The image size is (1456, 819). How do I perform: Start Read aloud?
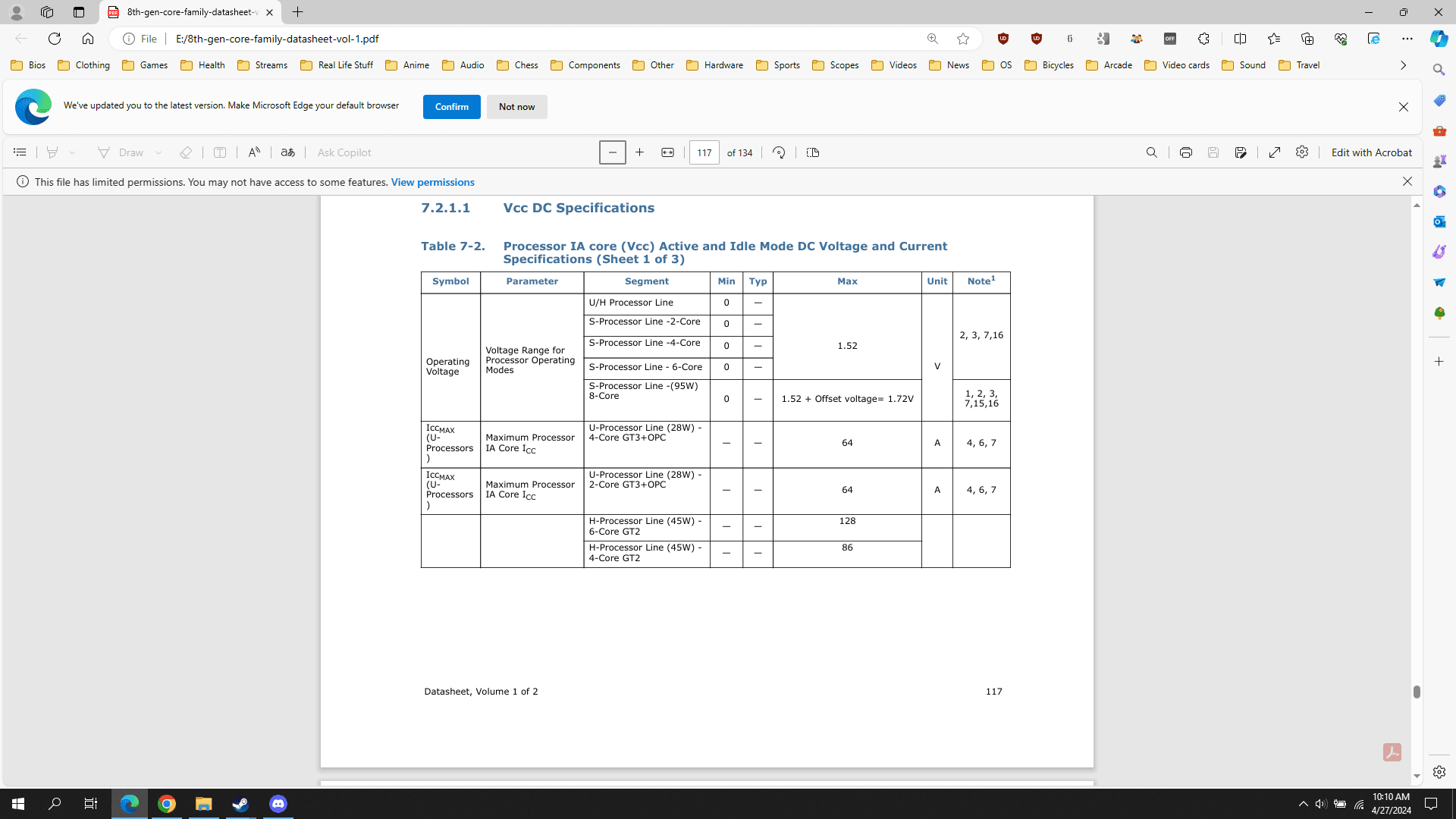tap(254, 152)
